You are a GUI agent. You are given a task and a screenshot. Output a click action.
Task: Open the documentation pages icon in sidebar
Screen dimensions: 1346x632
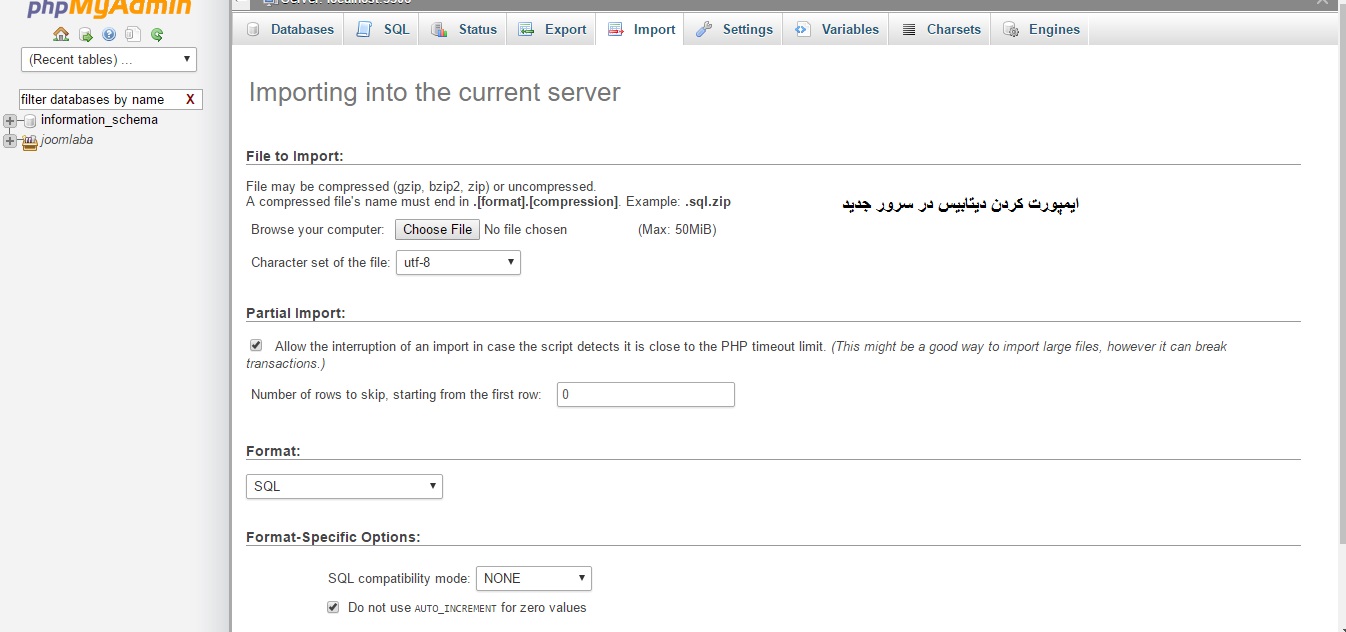pos(133,35)
